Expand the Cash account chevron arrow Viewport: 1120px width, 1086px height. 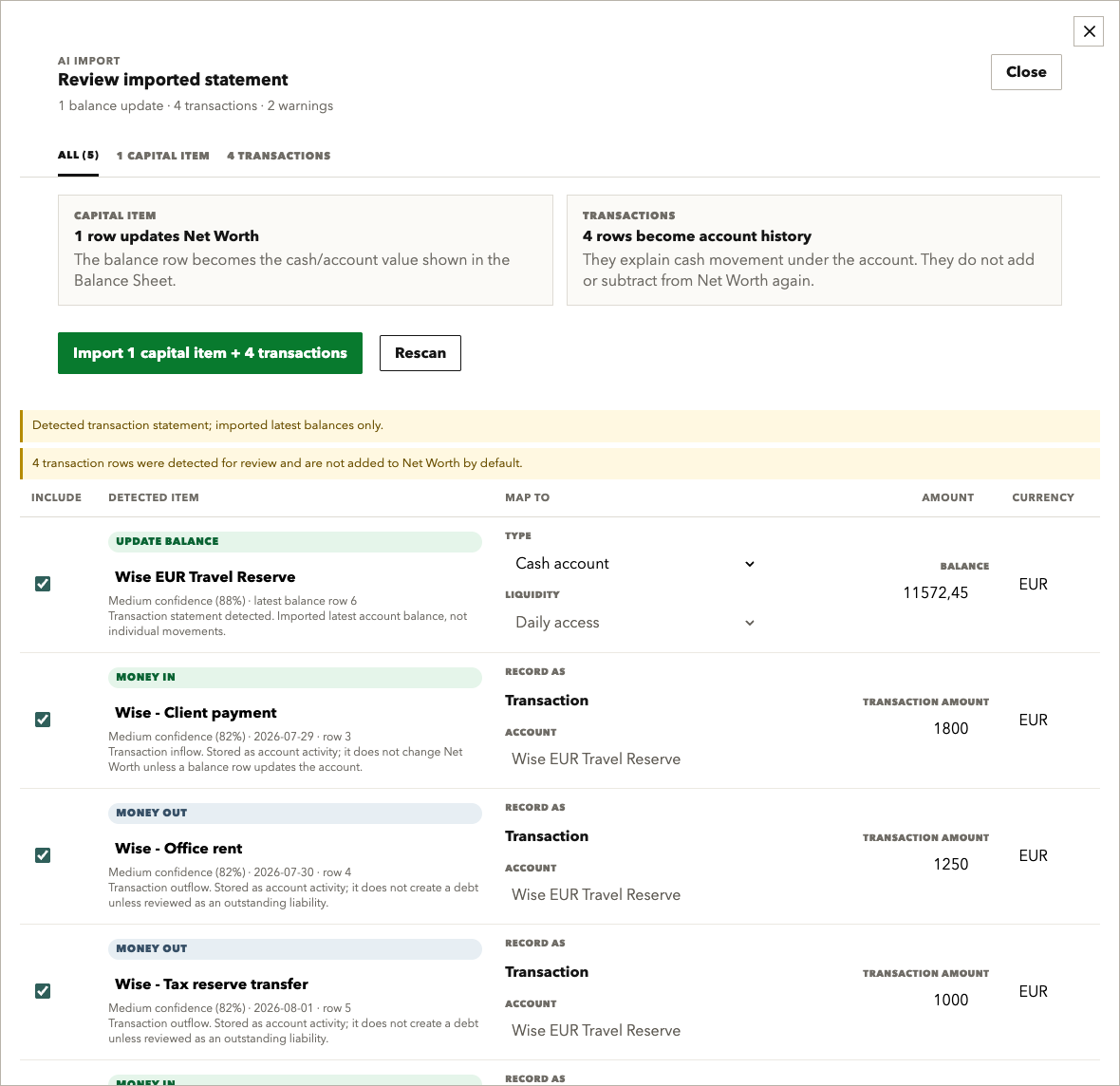tap(749, 564)
